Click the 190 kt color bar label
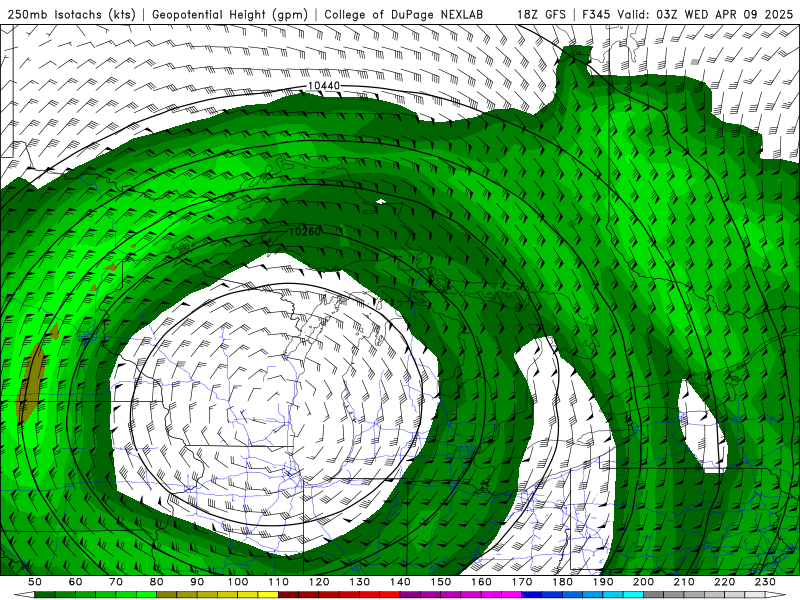 pos(603,582)
